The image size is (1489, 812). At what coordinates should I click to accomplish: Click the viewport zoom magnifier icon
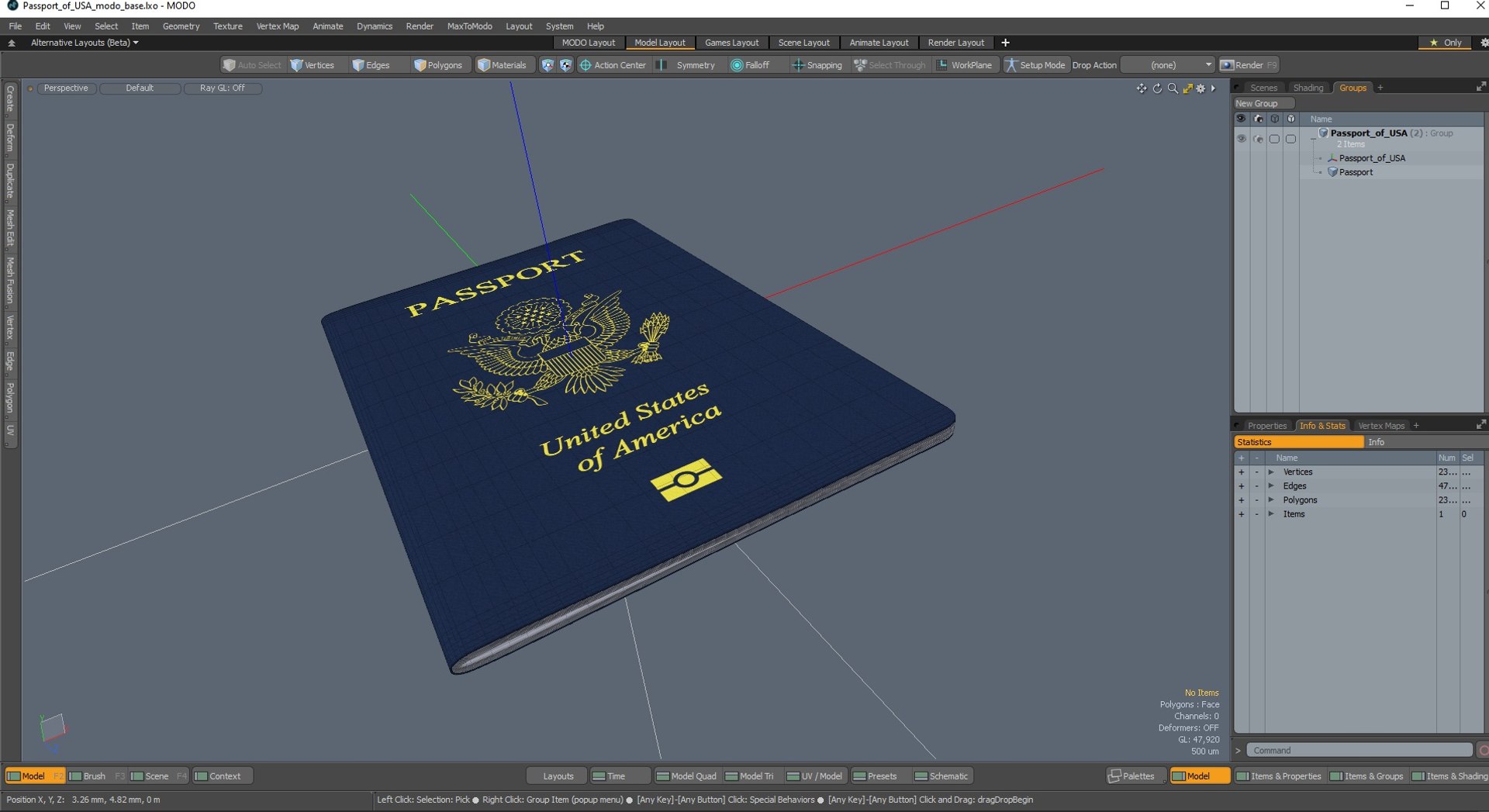1173,88
